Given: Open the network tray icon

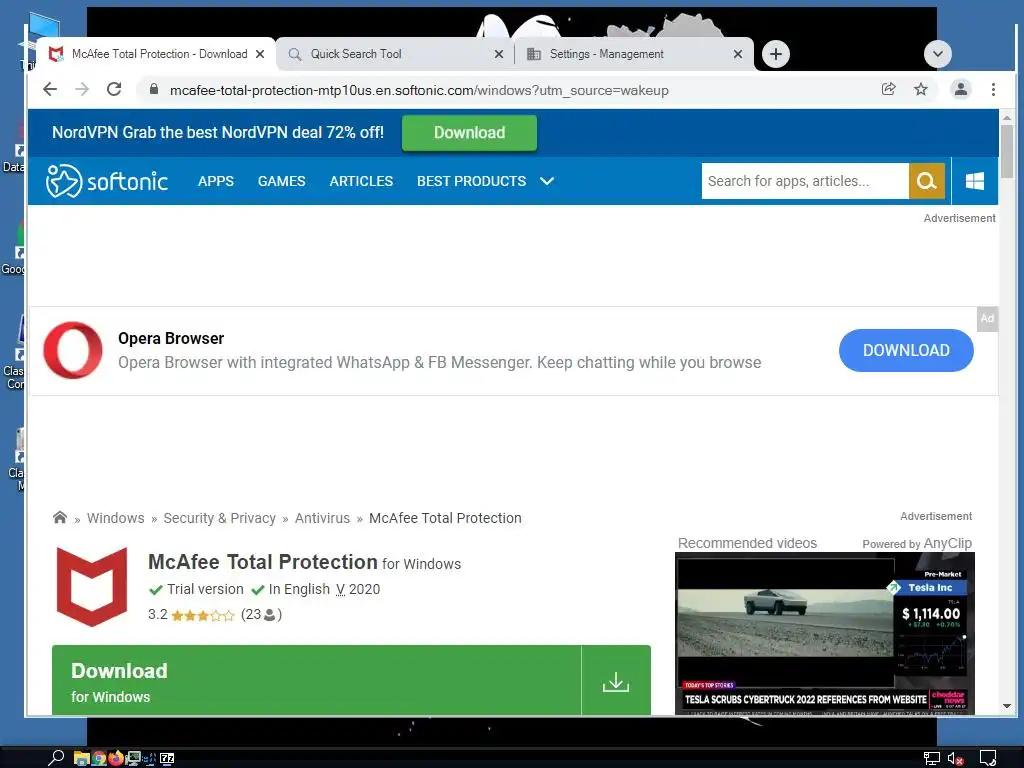Looking at the screenshot, I should coord(931,759).
